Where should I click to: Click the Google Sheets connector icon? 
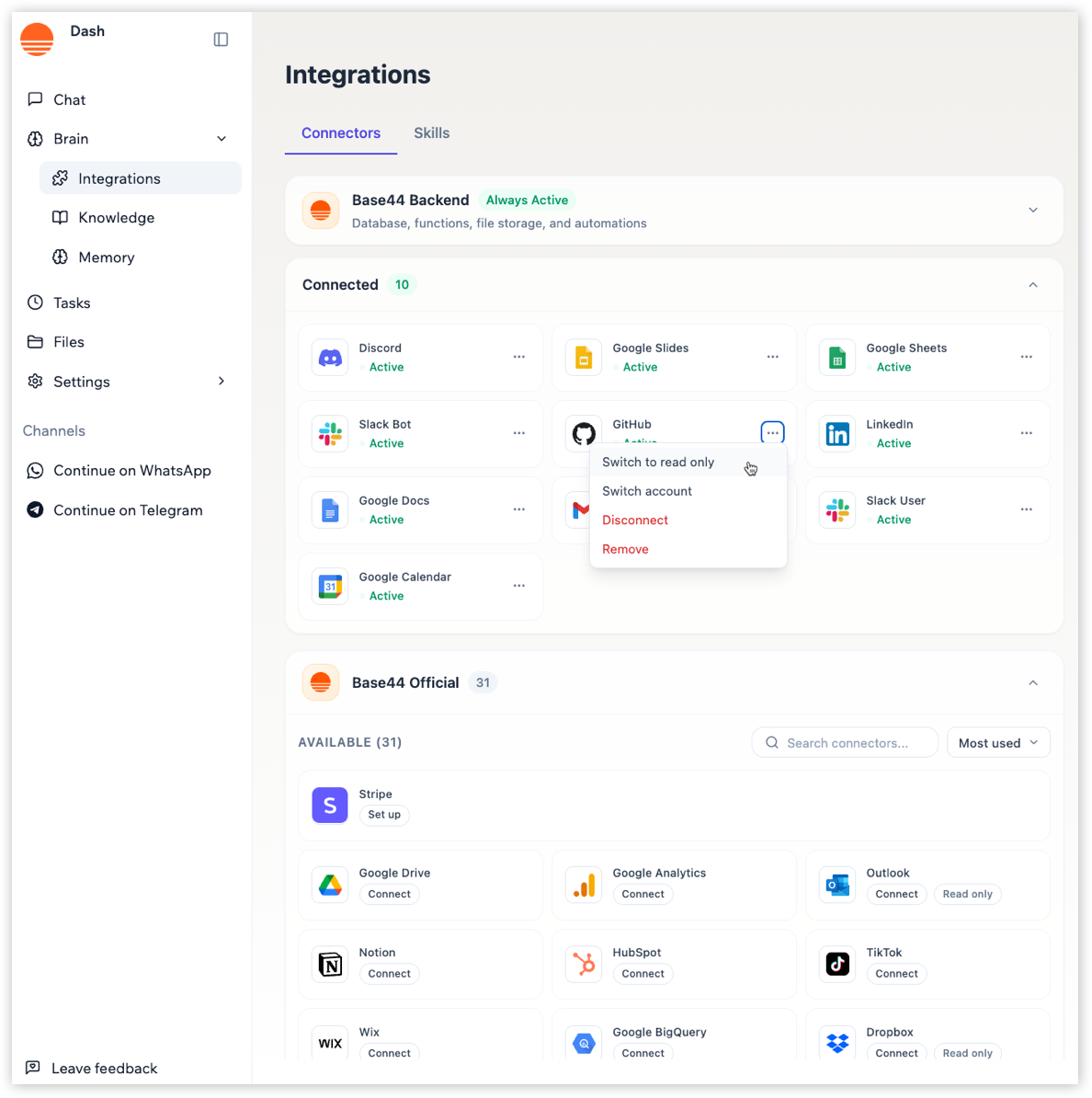(x=836, y=357)
